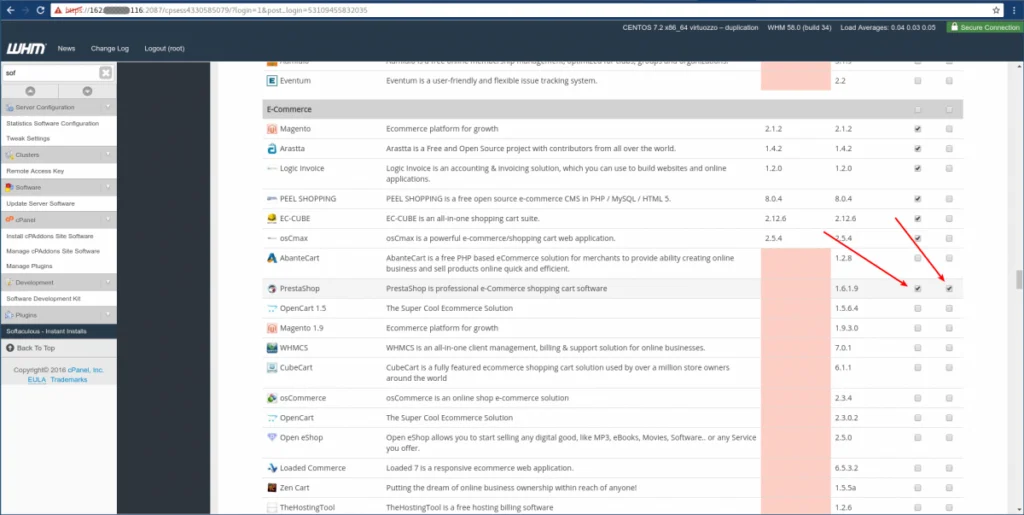This screenshot has height=515, width=1024.
Task: Open Statistics Software Configuration
Action: point(53,123)
